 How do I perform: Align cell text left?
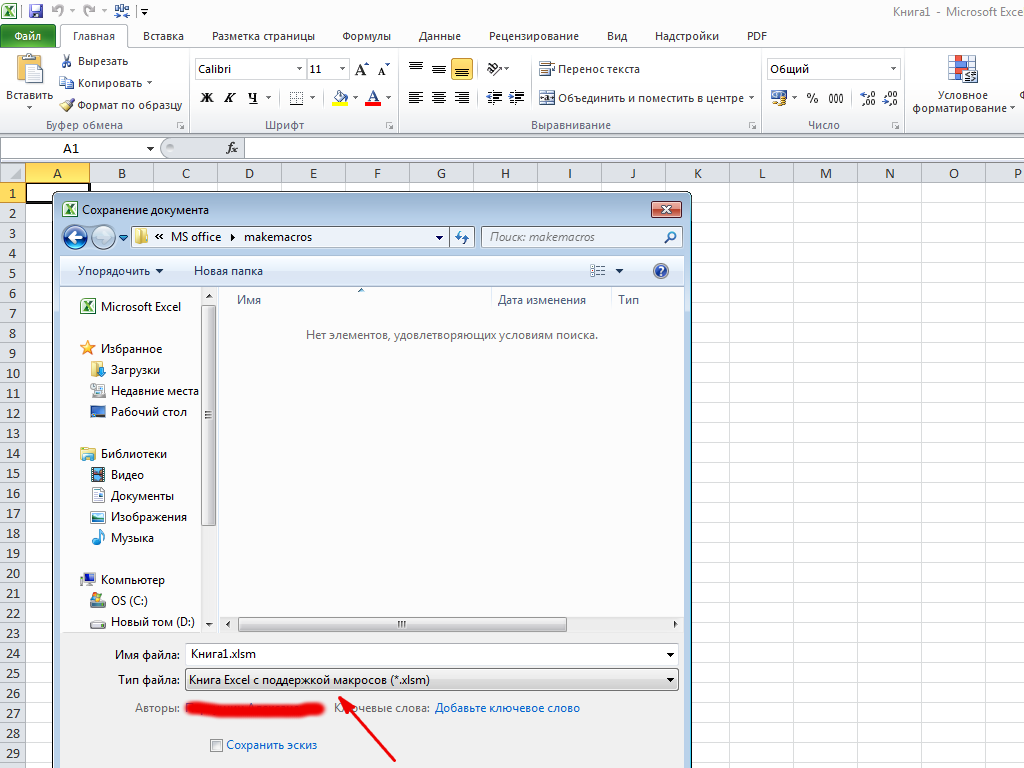(x=416, y=98)
